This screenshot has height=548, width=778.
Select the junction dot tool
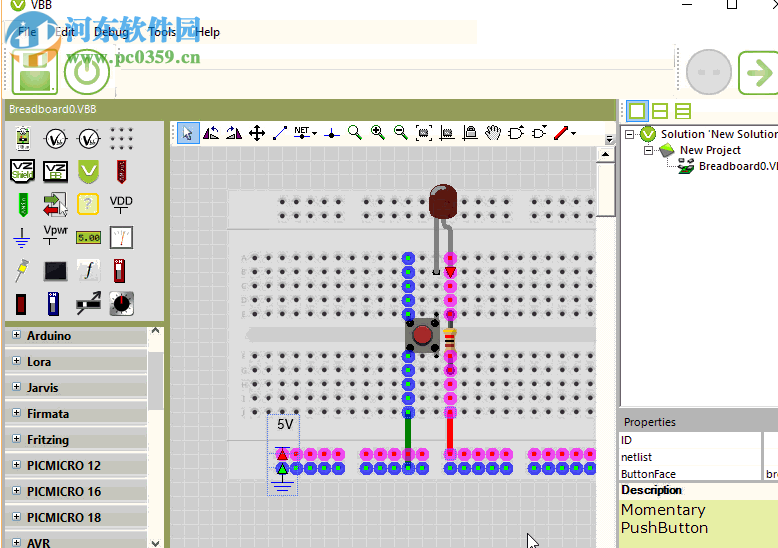click(331, 134)
